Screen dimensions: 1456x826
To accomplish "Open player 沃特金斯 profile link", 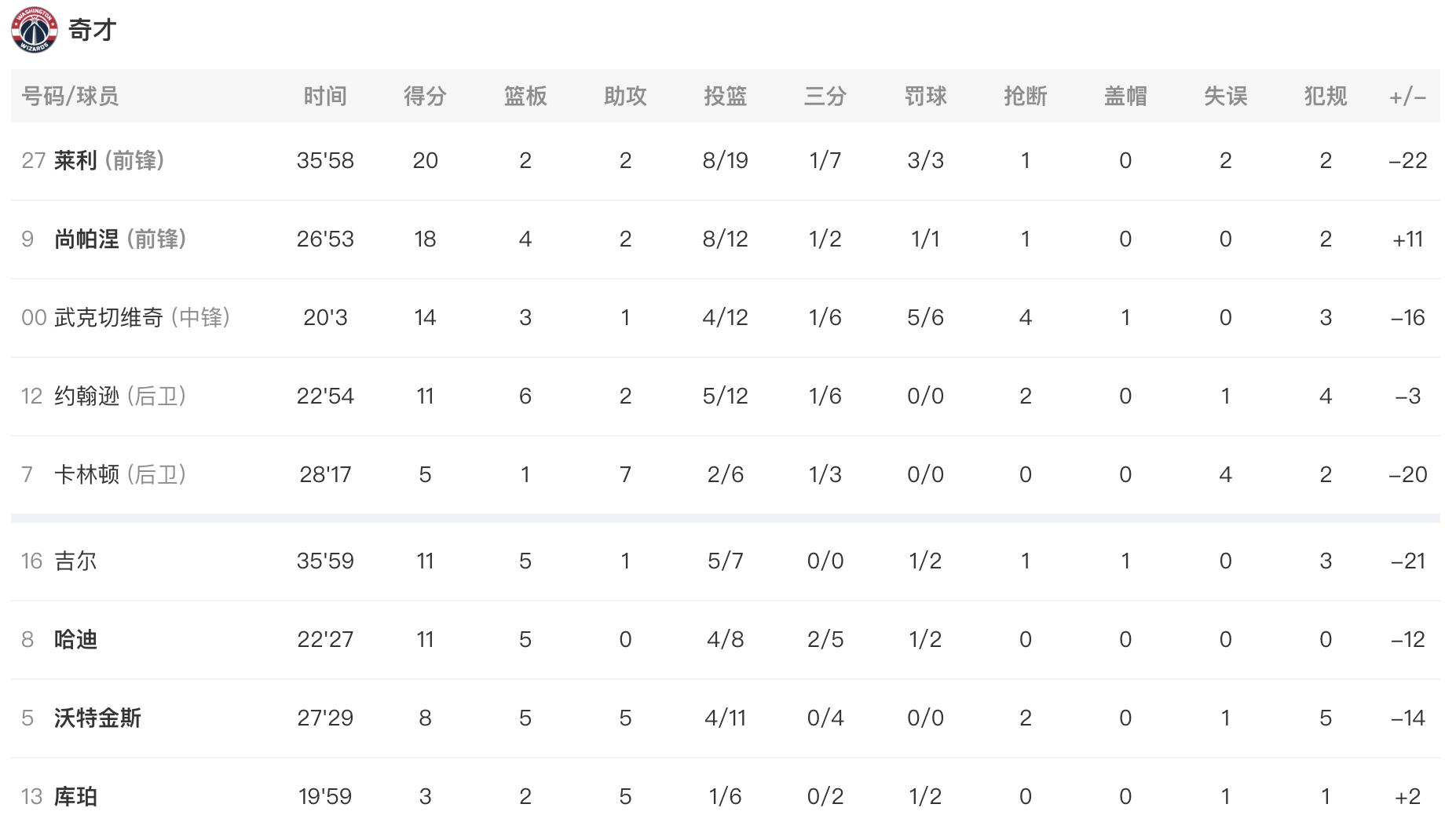I will point(97,718).
